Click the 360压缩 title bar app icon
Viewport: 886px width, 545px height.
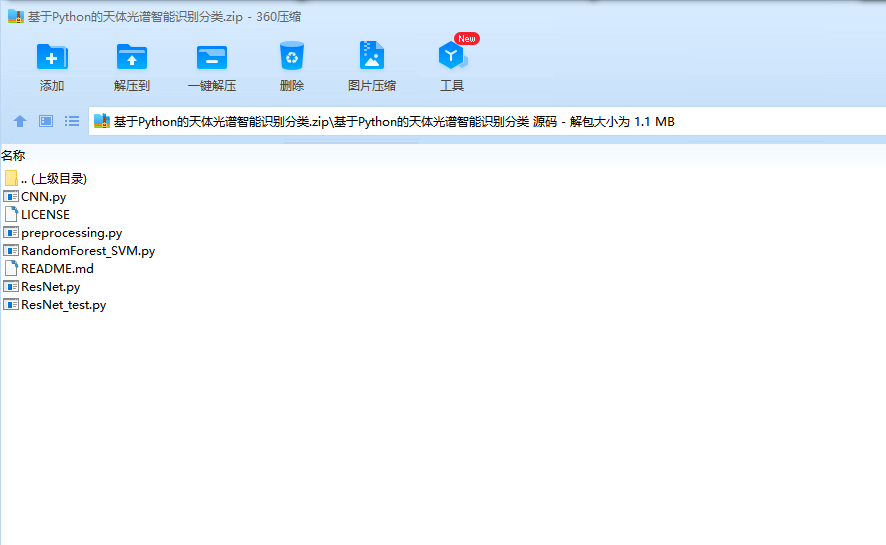coord(16,16)
